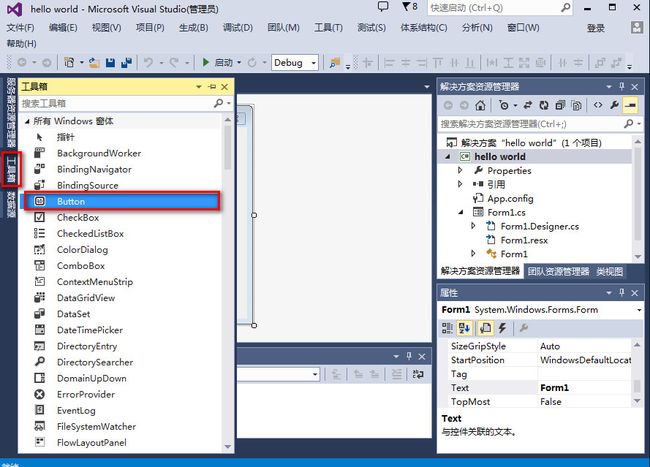Click the Quick Launch search magnifier icon
The height and width of the screenshot is (467, 650).
click(565, 7)
